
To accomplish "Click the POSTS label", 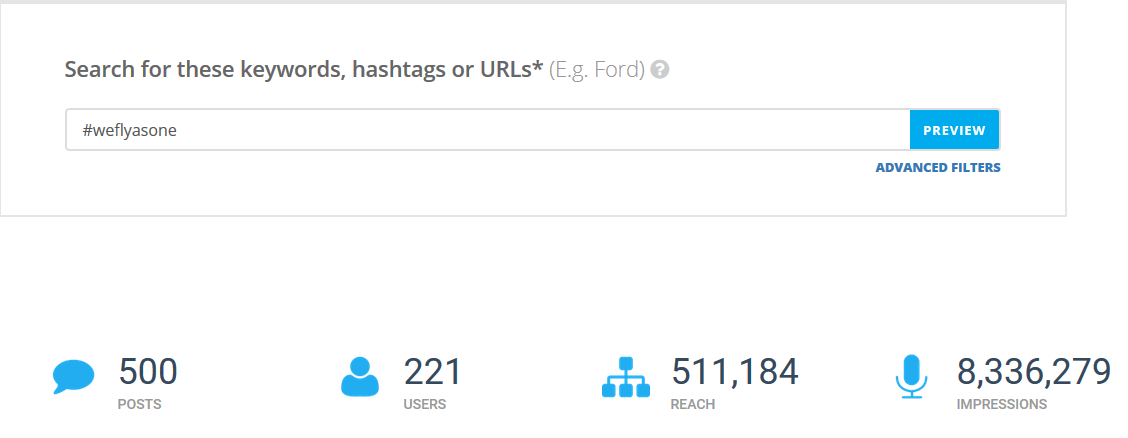I will coord(140,405).
